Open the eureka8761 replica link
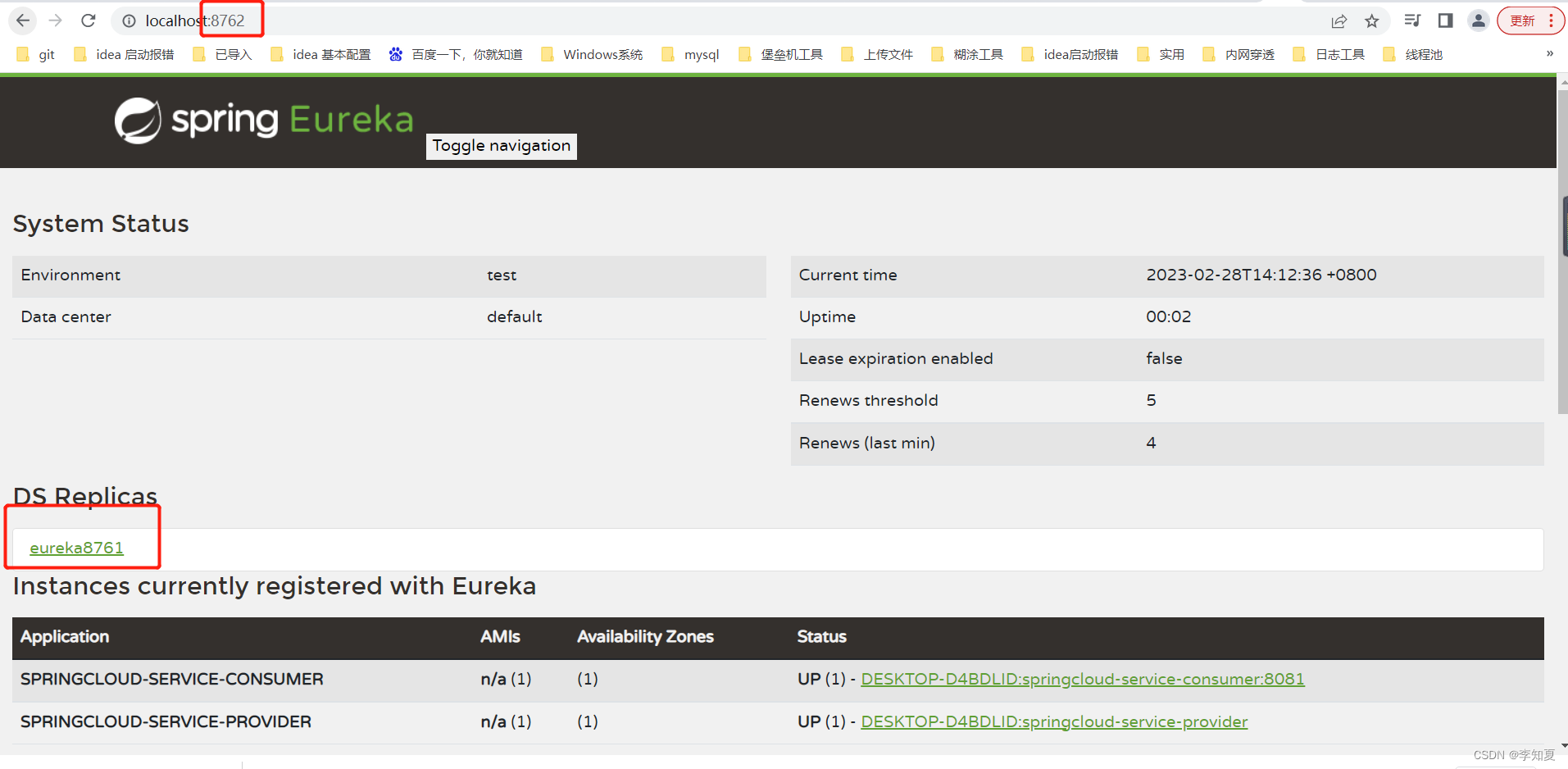 point(76,548)
